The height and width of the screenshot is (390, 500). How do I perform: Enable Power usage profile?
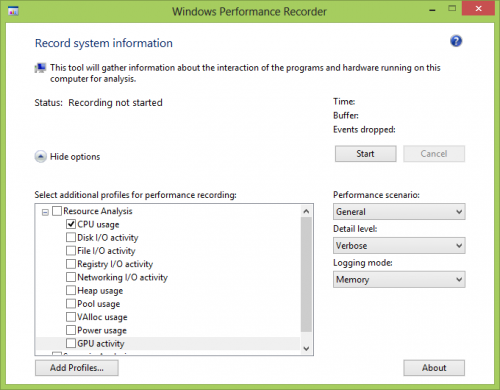(x=71, y=330)
